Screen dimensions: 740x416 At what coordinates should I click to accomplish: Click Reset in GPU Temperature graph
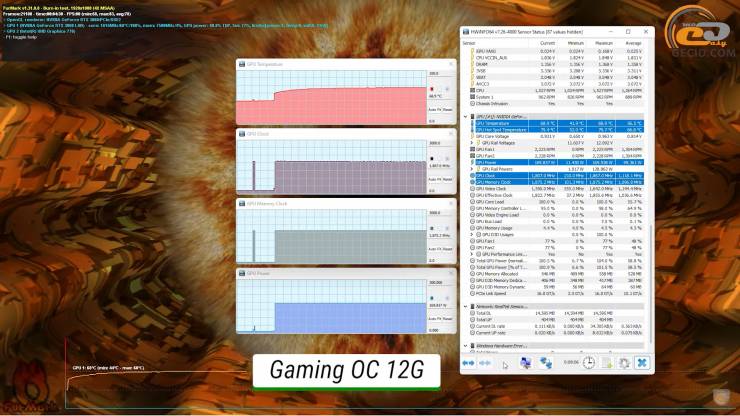pos(447,110)
